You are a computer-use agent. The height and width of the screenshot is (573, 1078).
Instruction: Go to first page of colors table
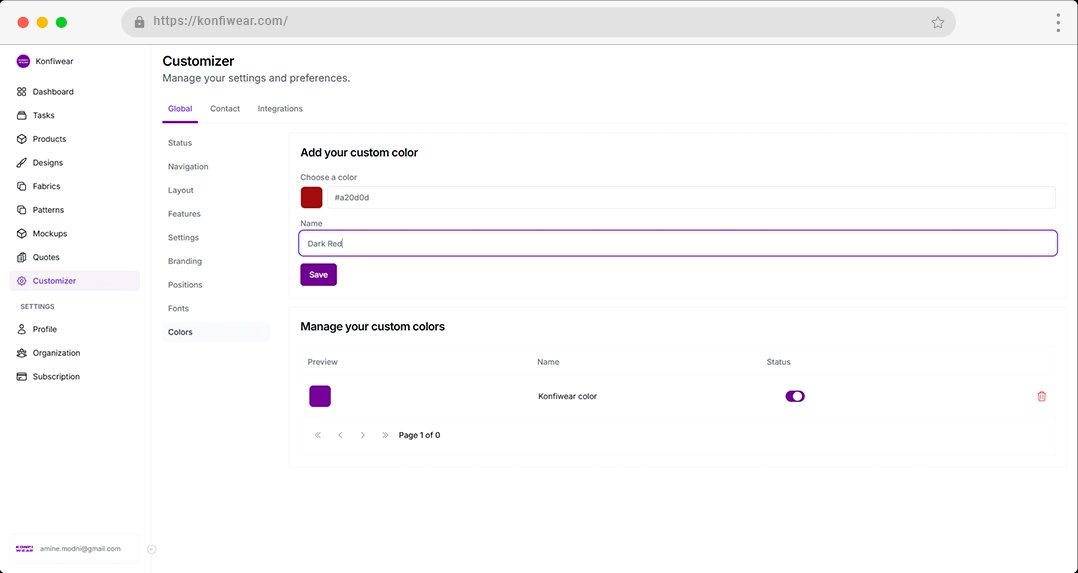(318, 435)
